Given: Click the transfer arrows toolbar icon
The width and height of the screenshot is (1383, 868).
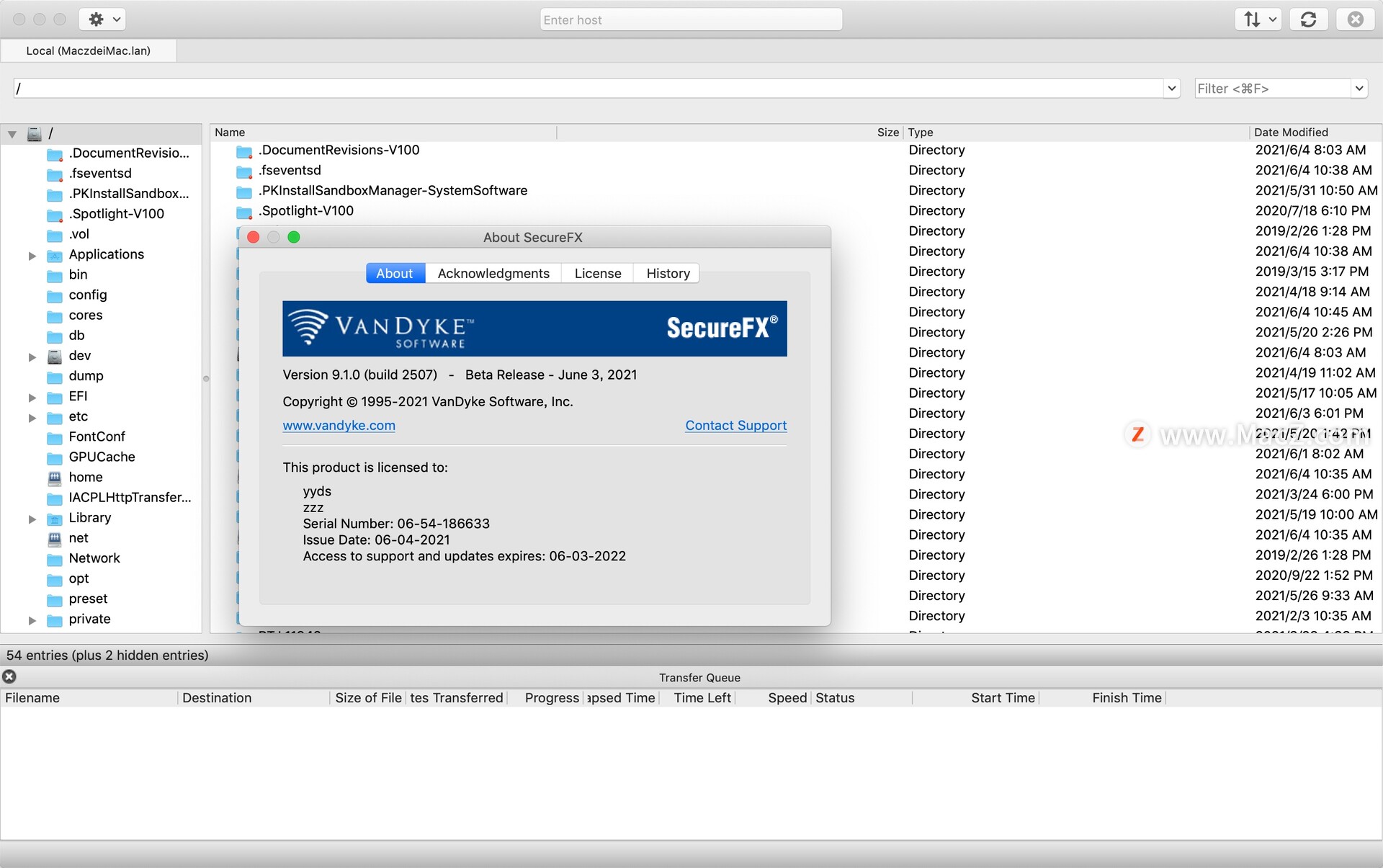Looking at the screenshot, I should pyautogui.click(x=1252, y=19).
